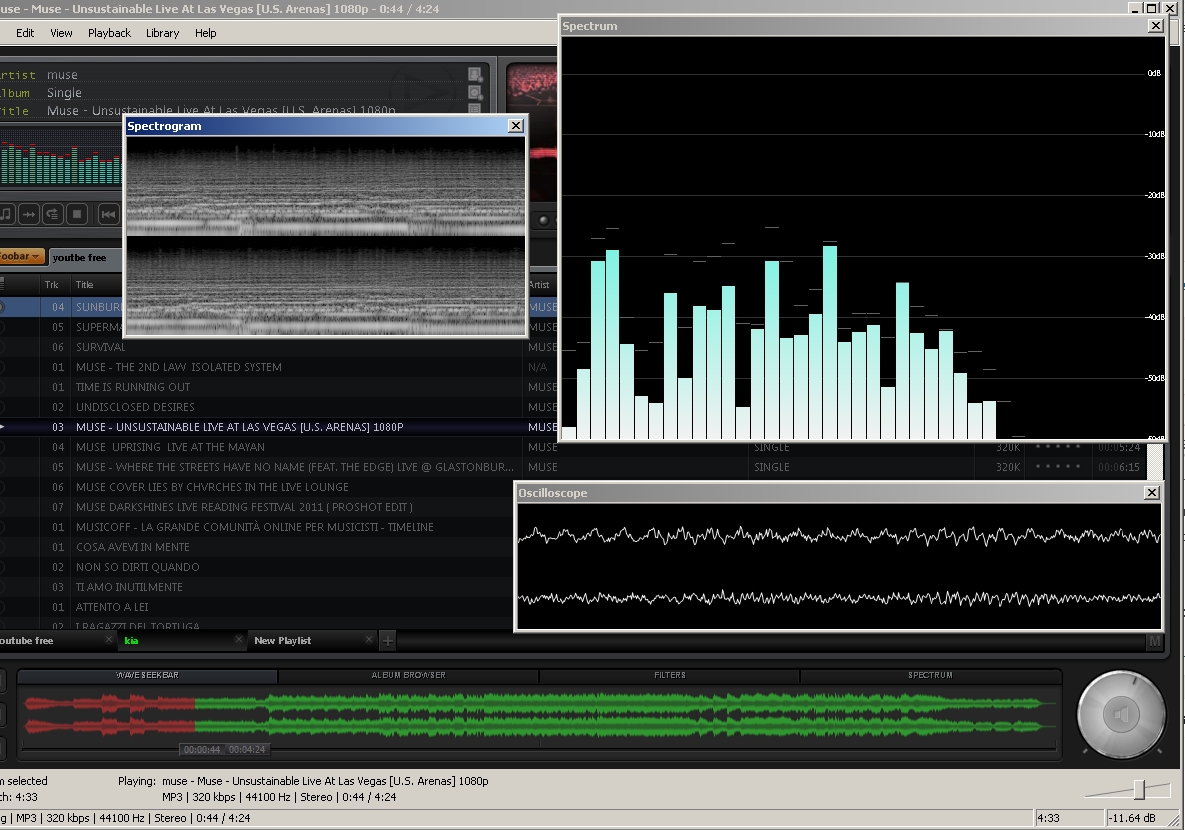
Task: Click the M button at playlist tabs' right end
Action: [x=1154, y=641]
